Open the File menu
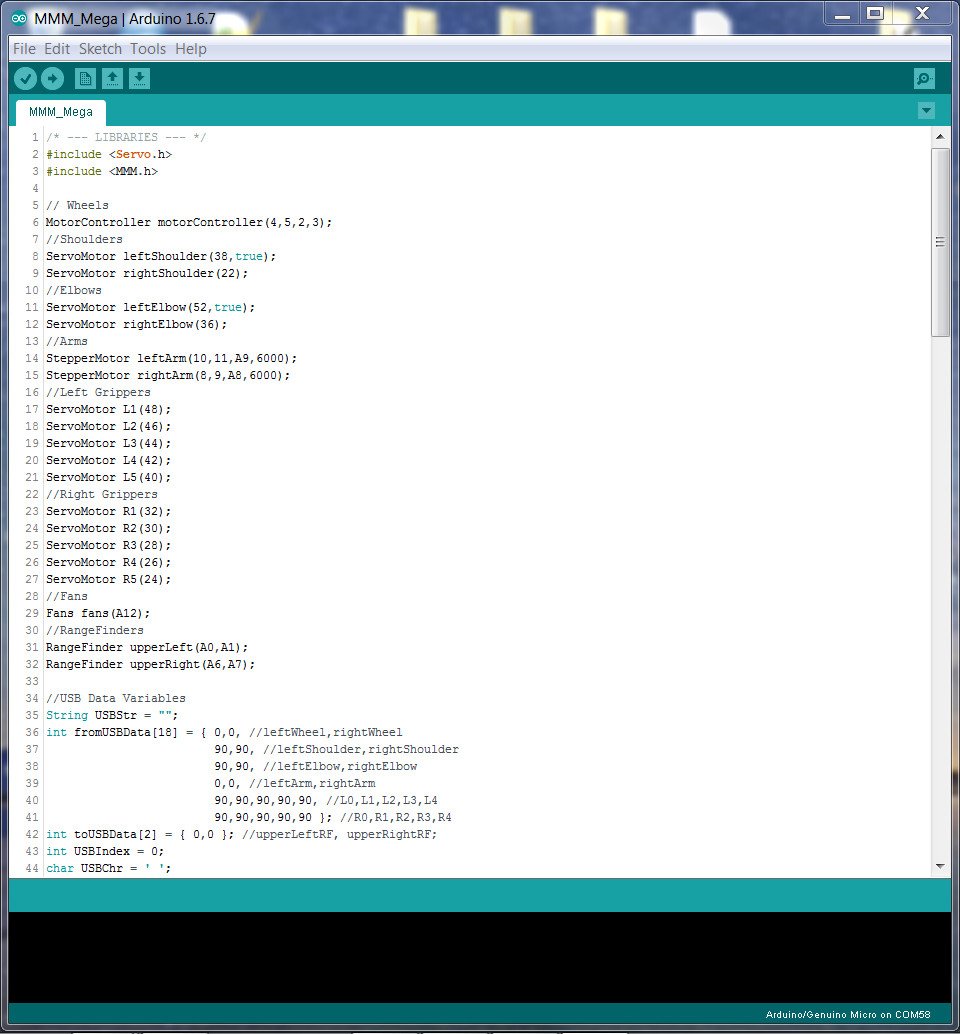 (24, 48)
